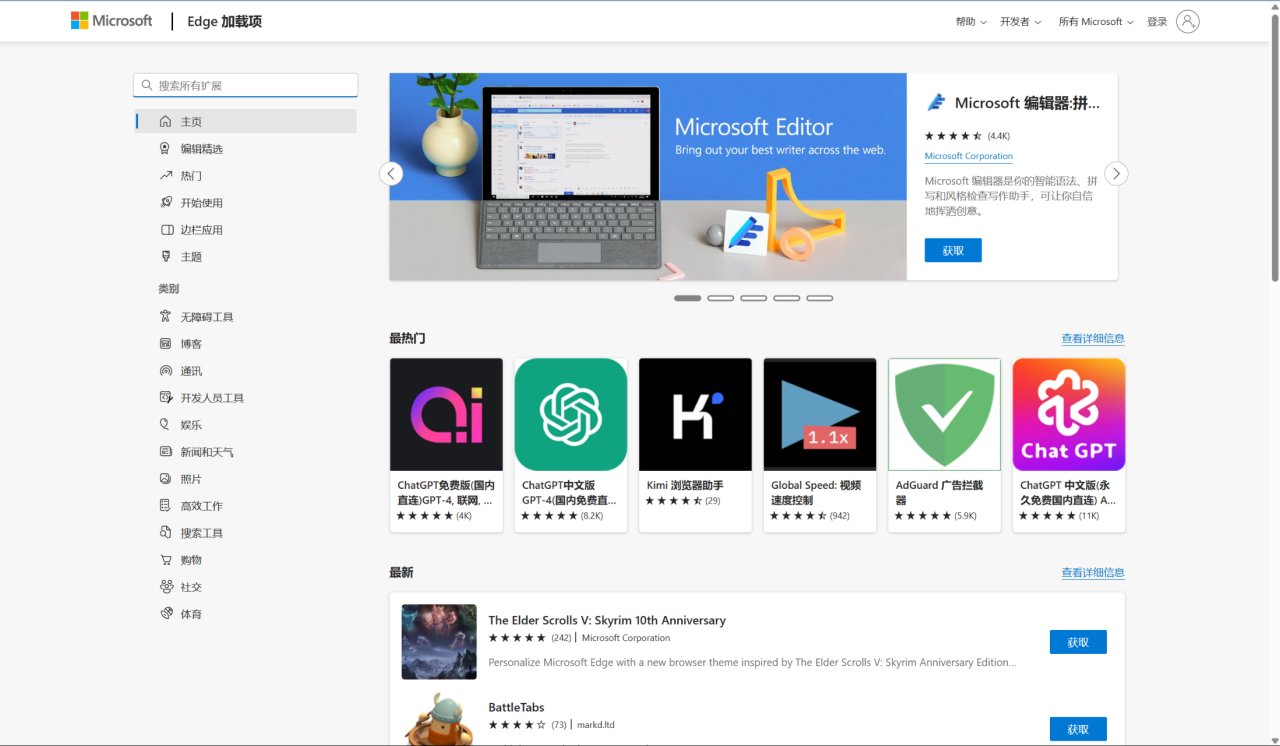Screen dimensions: 1280x746
Task: Click the 开始使用 rocket icon
Action: click(x=166, y=202)
